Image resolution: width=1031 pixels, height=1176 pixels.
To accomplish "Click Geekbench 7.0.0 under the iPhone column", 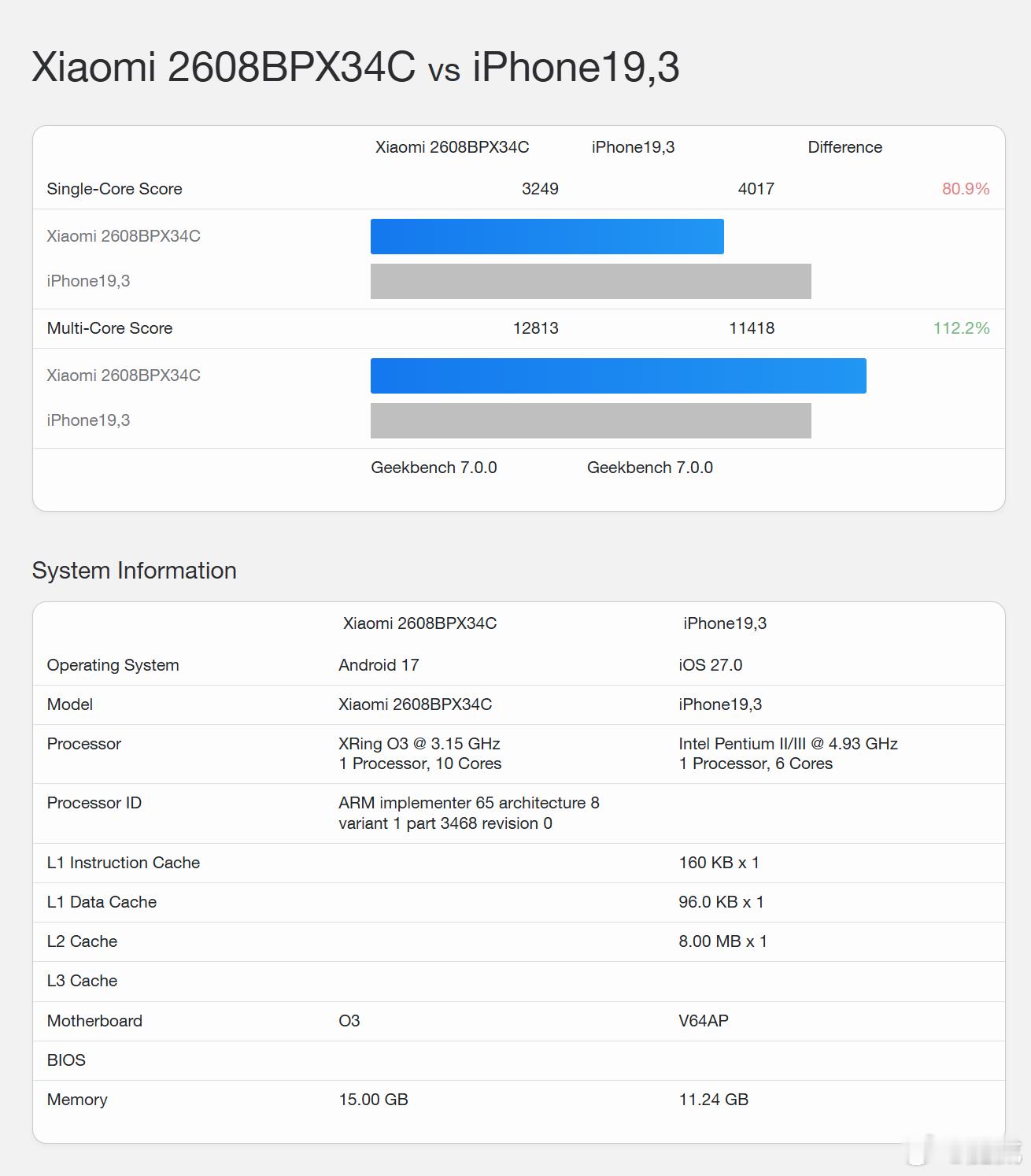I will [x=650, y=468].
